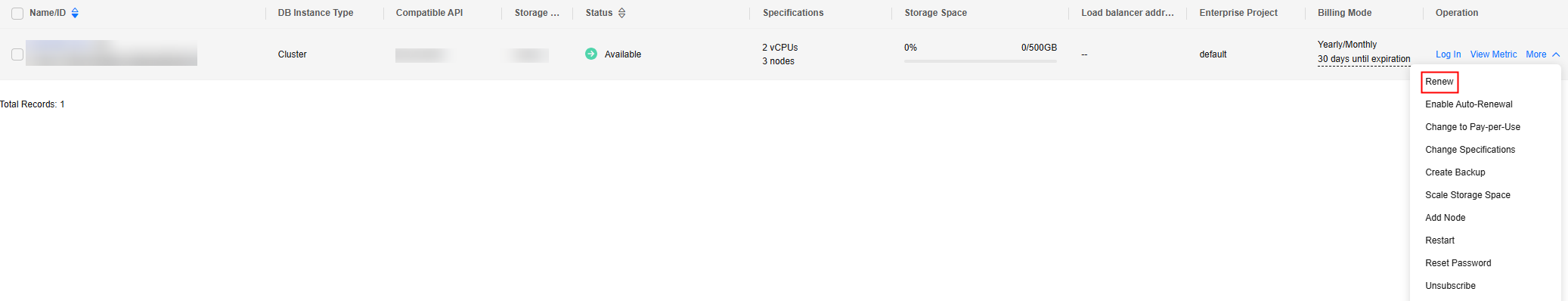The image size is (1568, 301).
Task: Open Change Specifications option
Action: coord(1470,150)
